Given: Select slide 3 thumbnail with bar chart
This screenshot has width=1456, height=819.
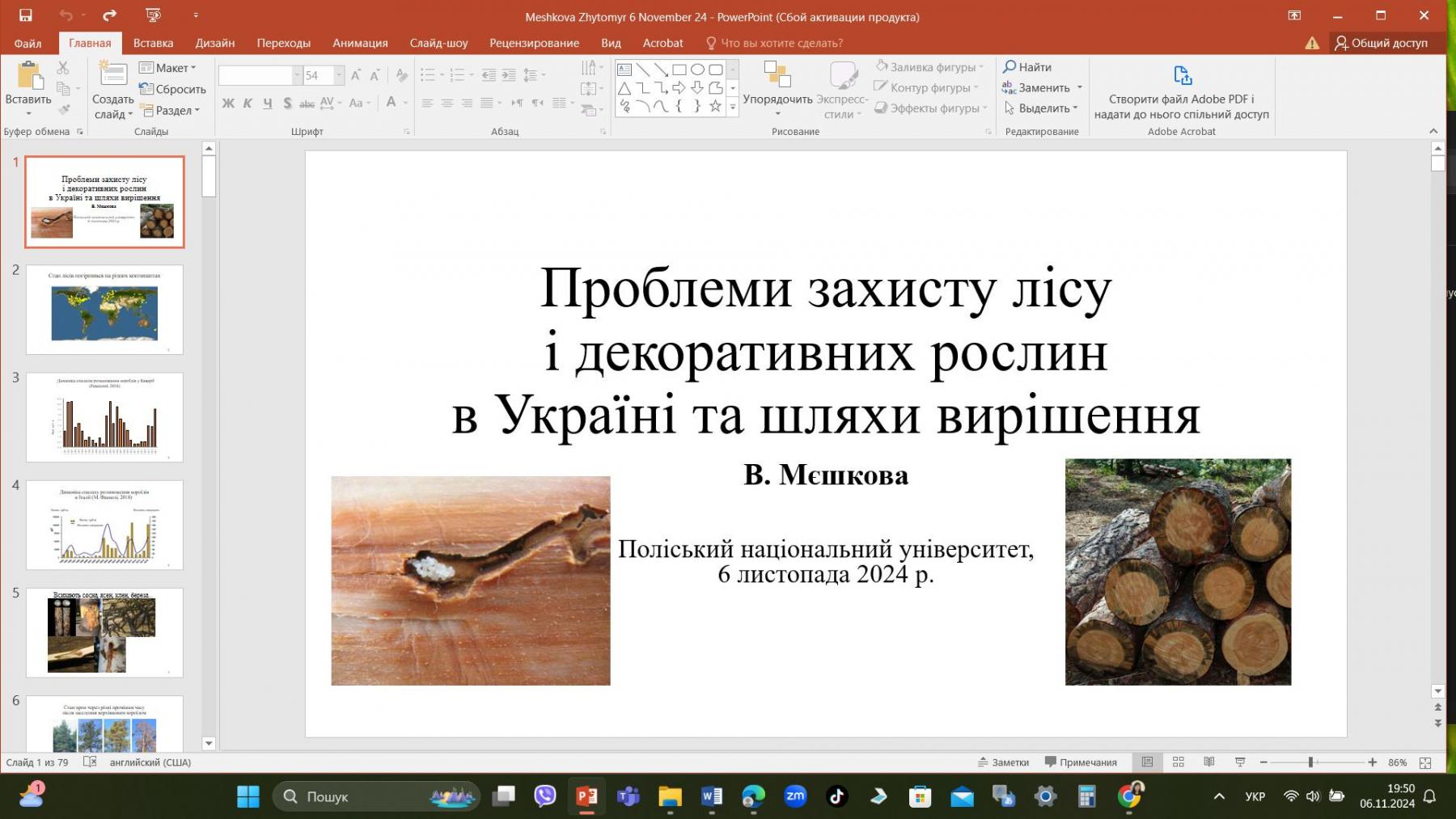Looking at the screenshot, I should (104, 417).
